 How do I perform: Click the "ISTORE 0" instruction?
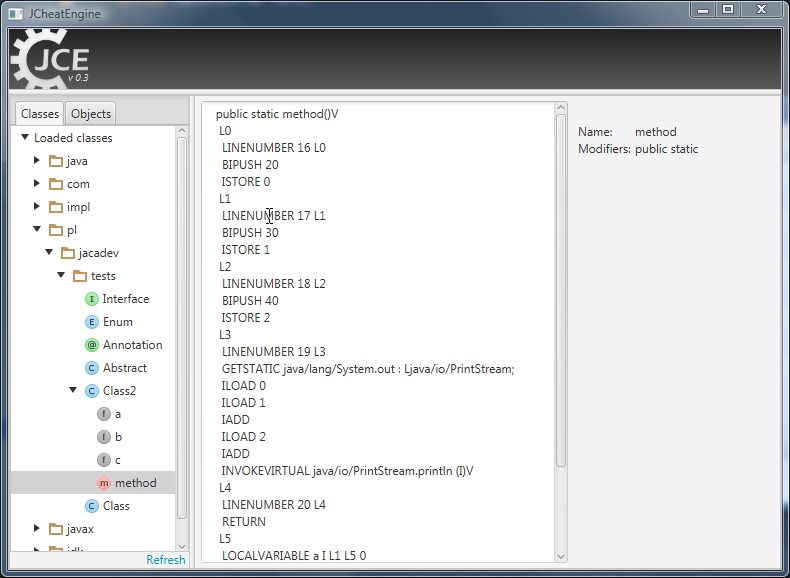[246, 182]
